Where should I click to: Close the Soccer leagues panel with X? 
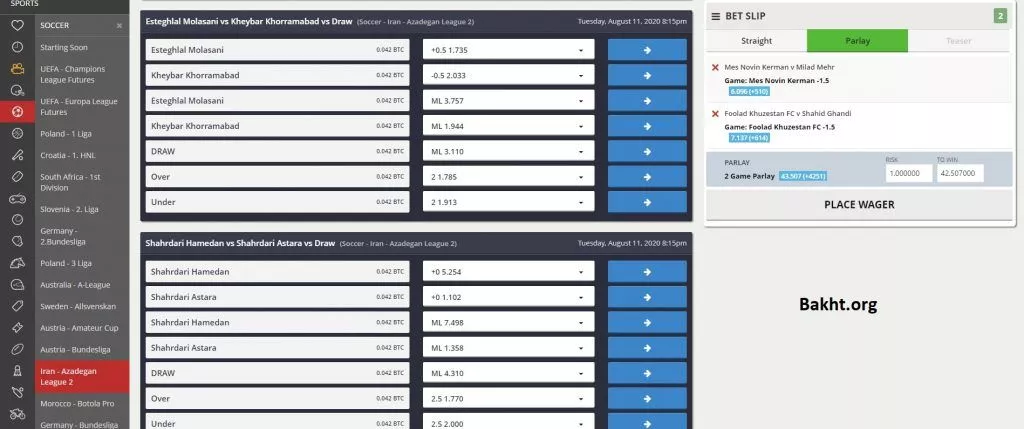120,25
